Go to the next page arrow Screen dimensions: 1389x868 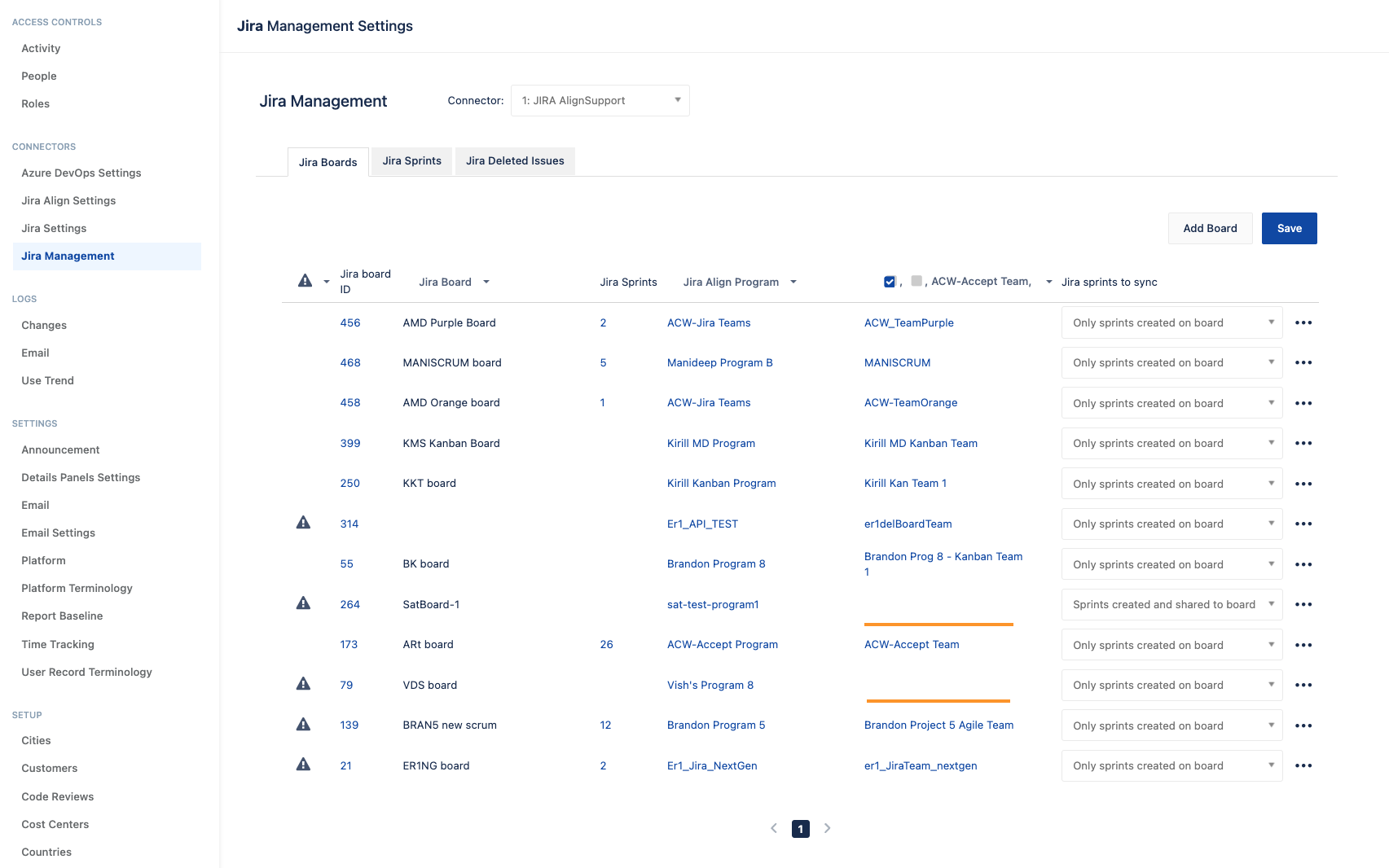coord(828,828)
